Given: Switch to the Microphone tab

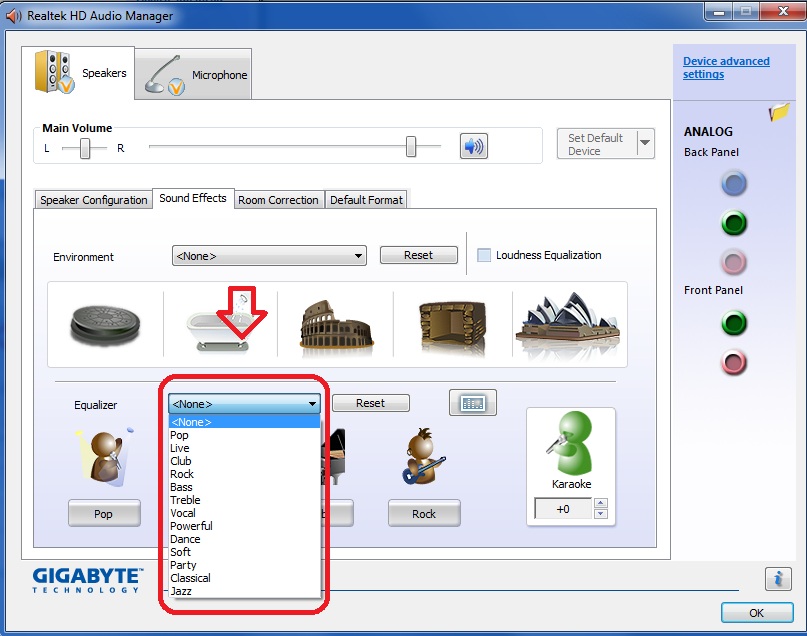Looking at the screenshot, I should 193,74.
